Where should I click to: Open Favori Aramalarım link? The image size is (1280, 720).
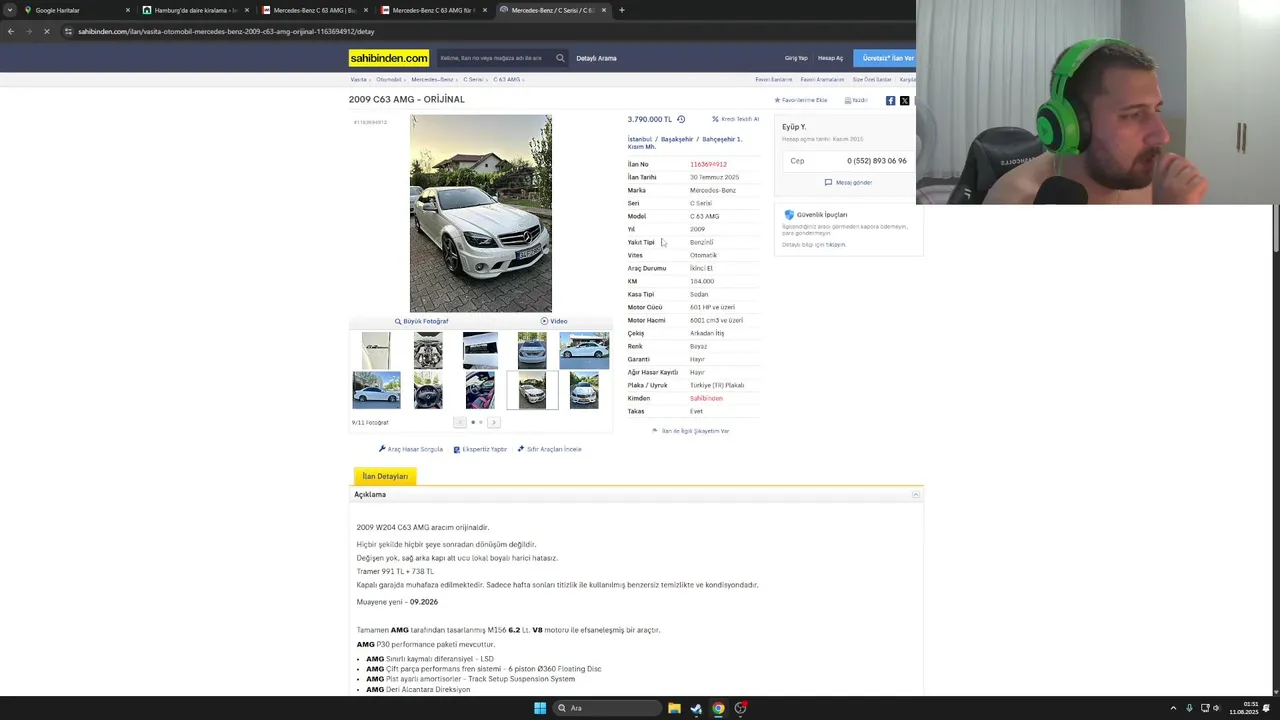(822, 79)
